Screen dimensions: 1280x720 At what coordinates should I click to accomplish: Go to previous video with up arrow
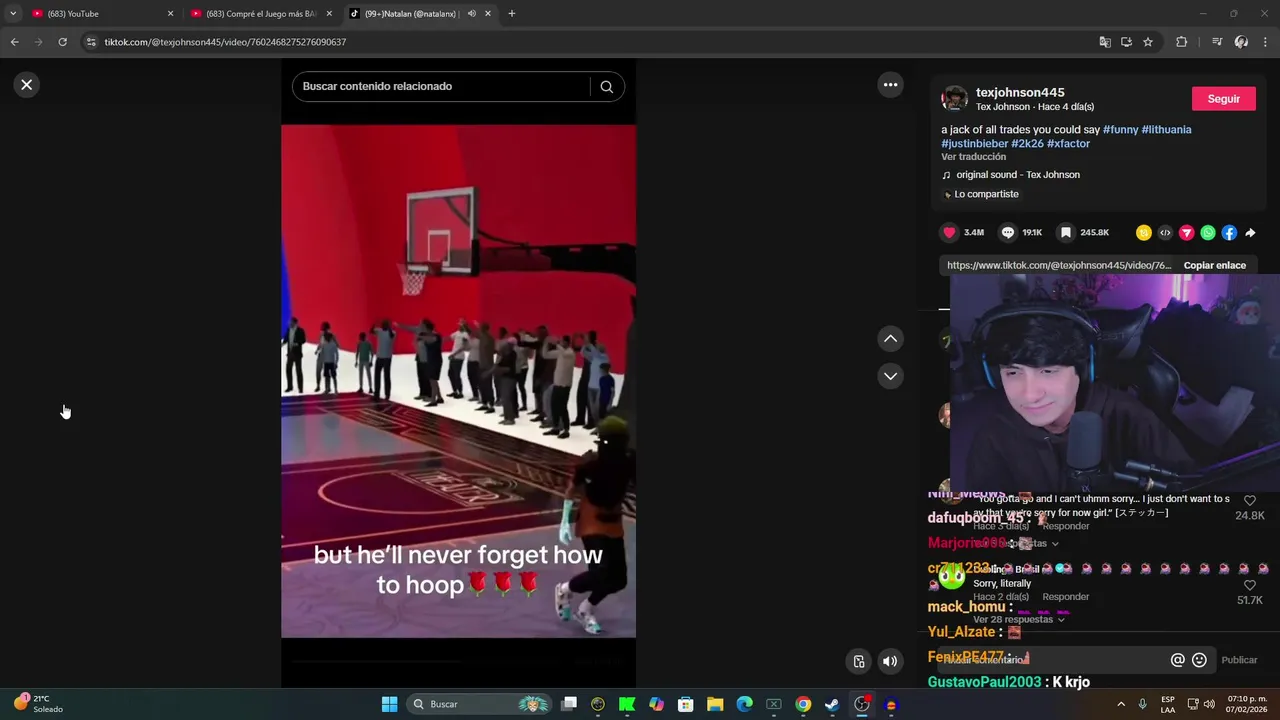tap(890, 339)
